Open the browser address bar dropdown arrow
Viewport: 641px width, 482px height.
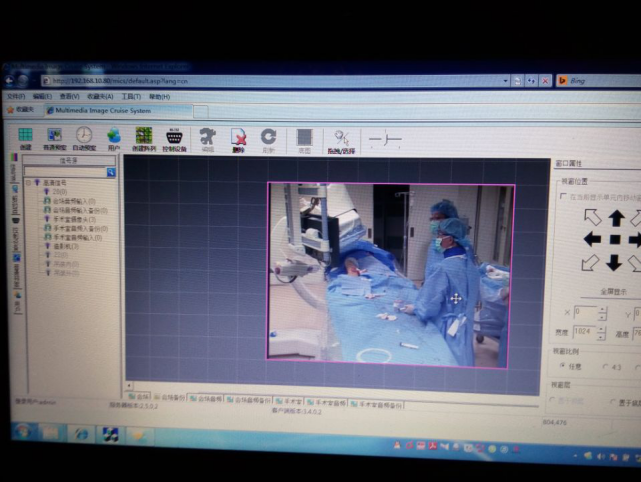pos(505,81)
